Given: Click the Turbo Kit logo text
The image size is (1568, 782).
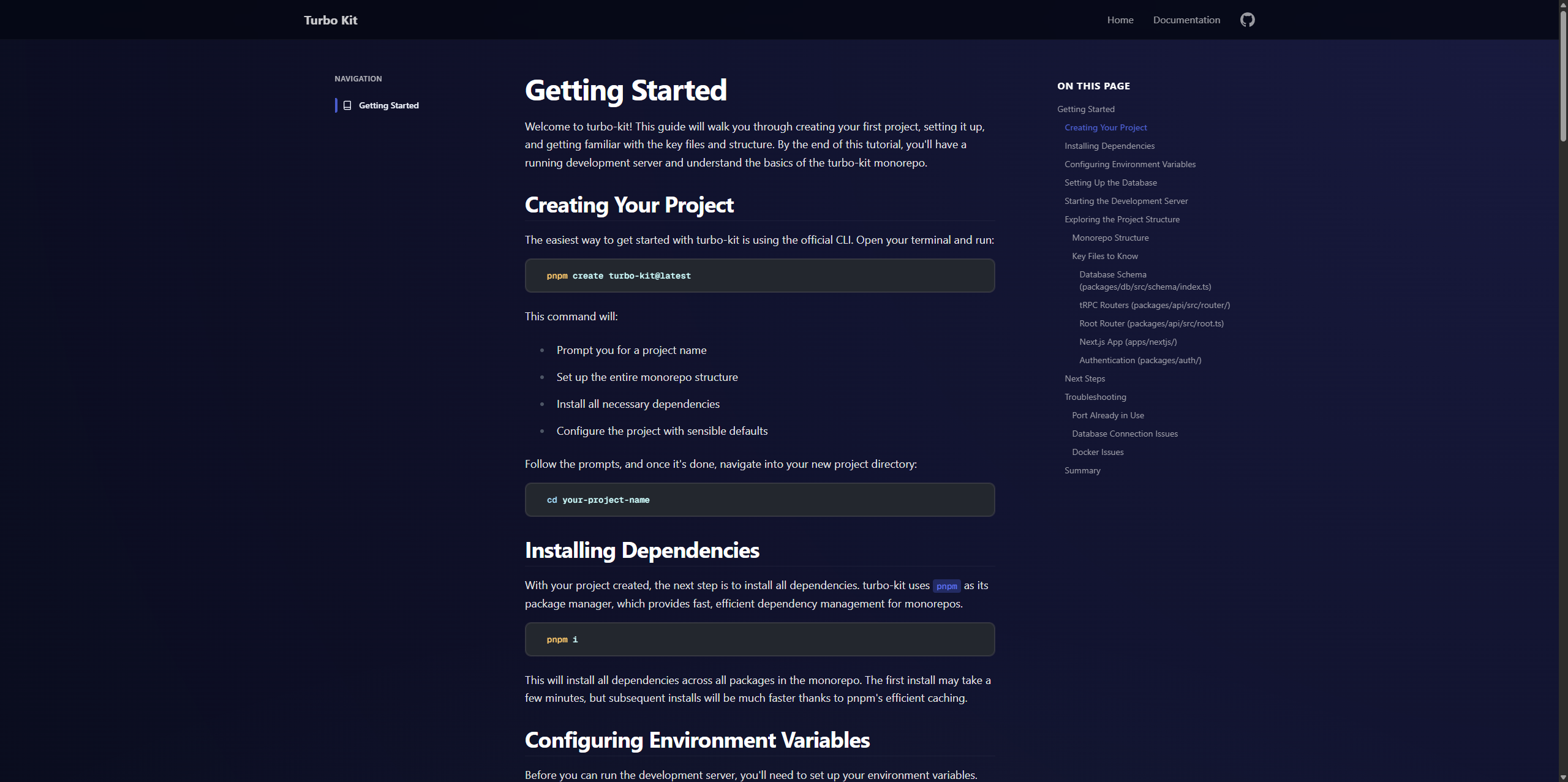Looking at the screenshot, I should click(330, 20).
